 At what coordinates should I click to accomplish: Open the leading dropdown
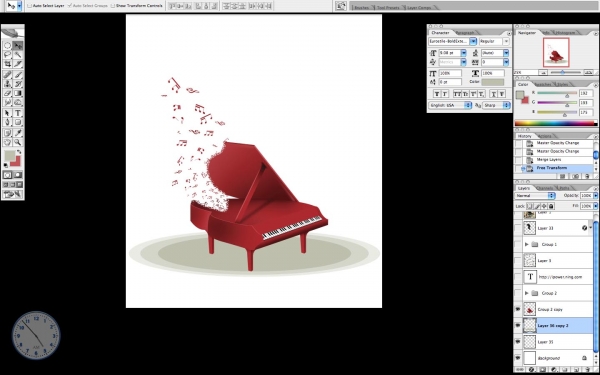point(506,53)
